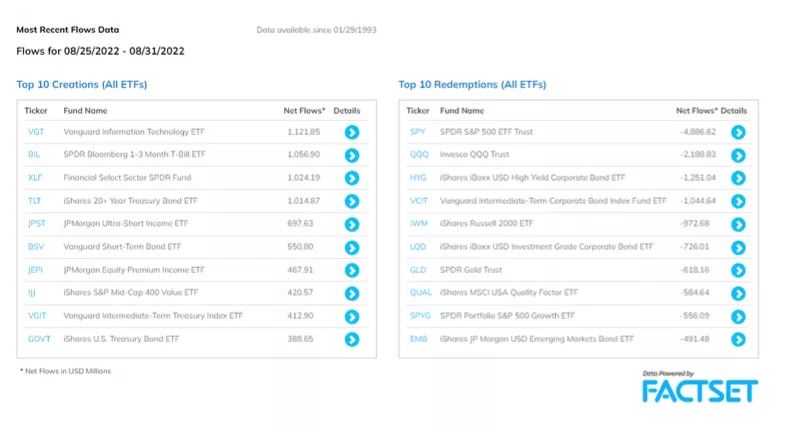Open details arrow for XLF row

point(352,178)
